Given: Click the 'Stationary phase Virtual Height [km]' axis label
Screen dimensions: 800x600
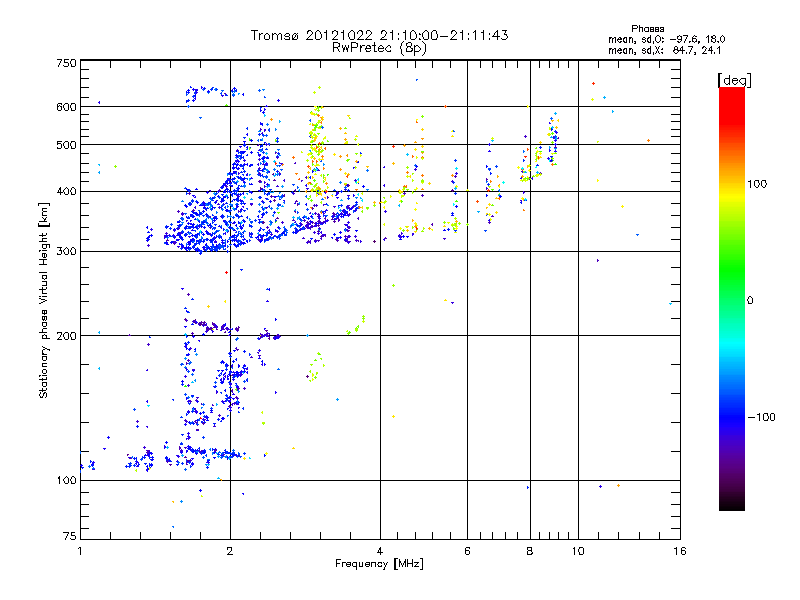Looking at the screenshot, I should point(43,300).
